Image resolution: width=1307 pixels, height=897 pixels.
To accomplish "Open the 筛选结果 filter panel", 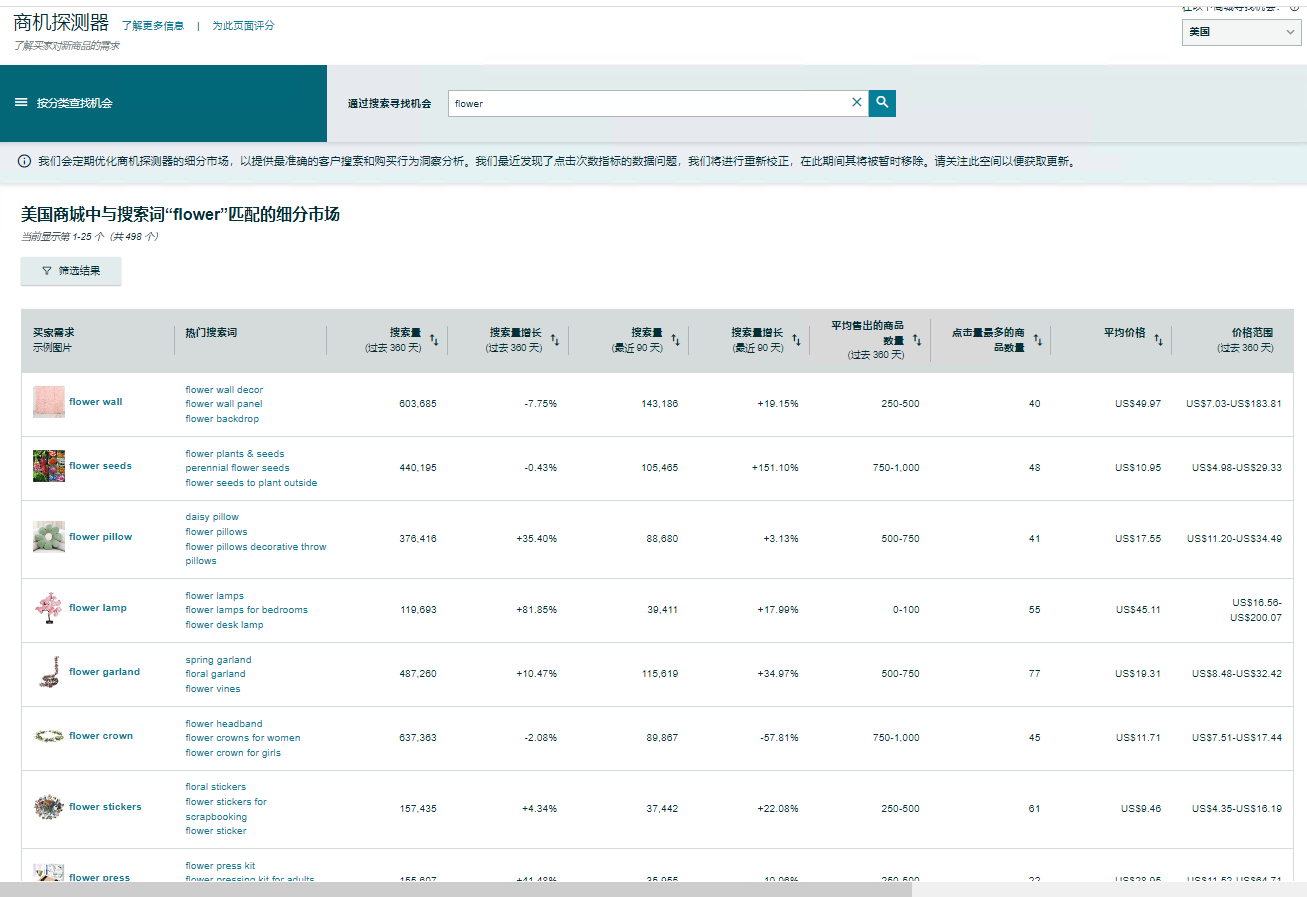I will point(70,271).
